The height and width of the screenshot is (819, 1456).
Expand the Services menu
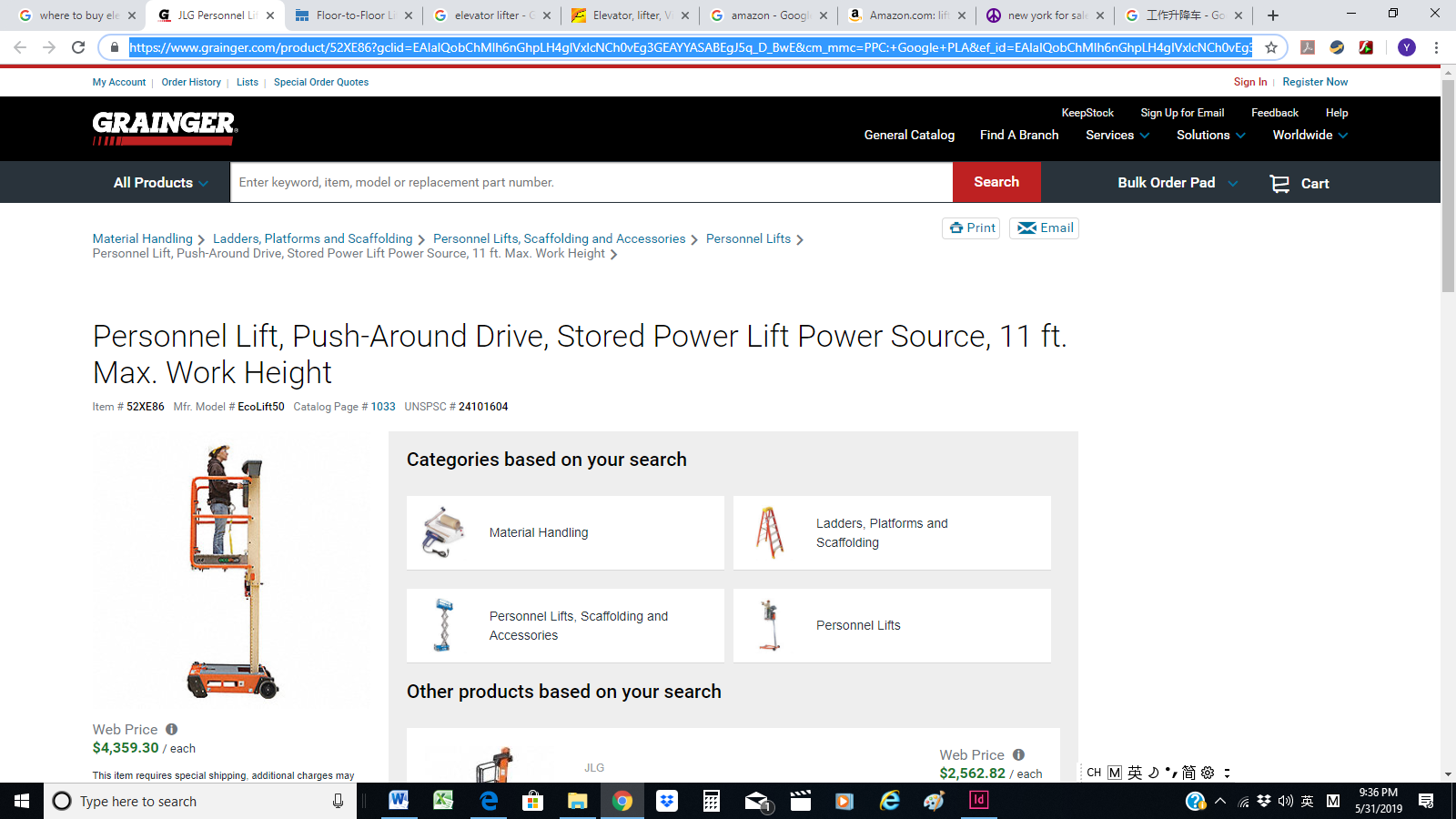[x=1117, y=135]
